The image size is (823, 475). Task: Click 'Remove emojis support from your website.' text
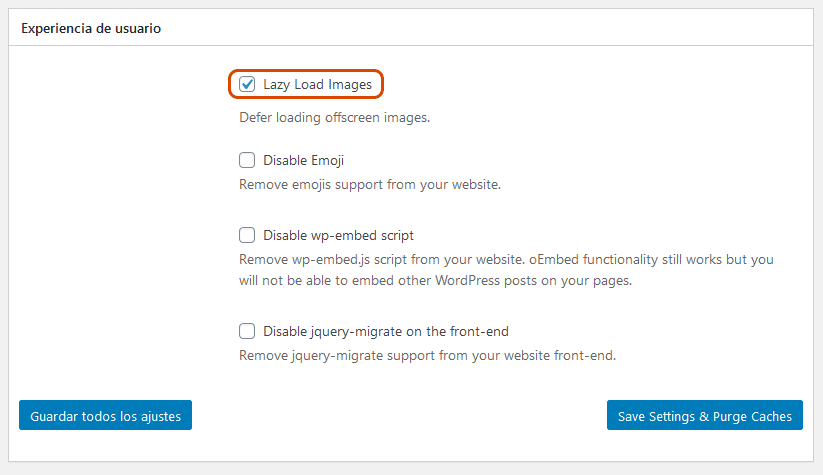[x=369, y=185]
